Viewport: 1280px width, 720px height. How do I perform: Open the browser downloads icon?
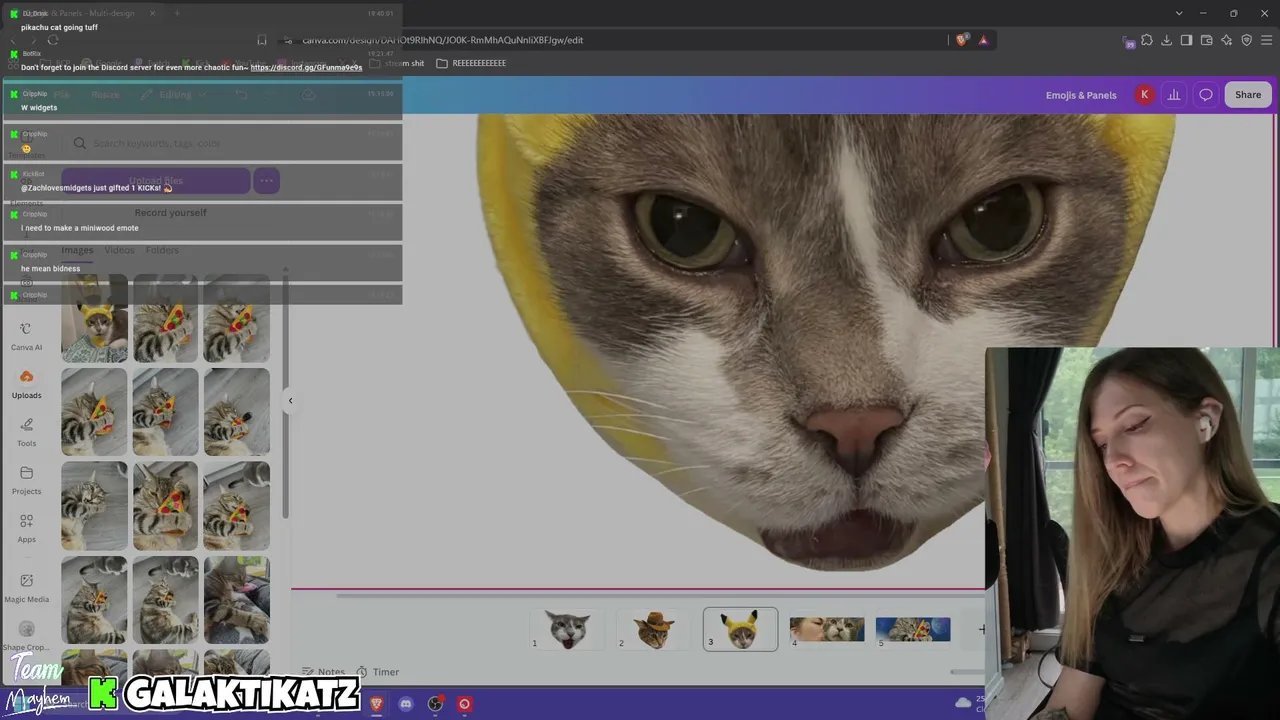click(1167, 40)
